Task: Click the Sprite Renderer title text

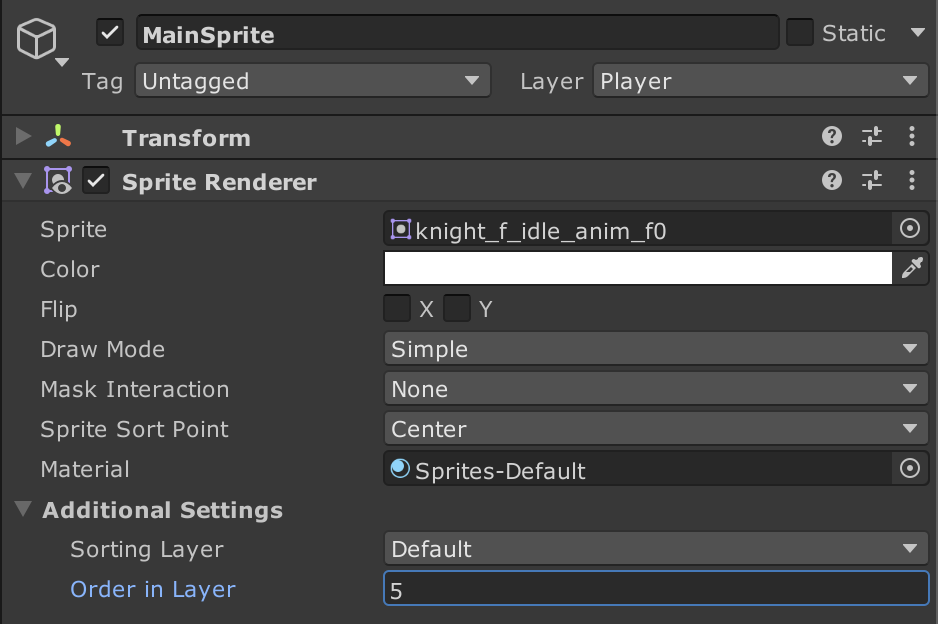Action: point(219,182)
